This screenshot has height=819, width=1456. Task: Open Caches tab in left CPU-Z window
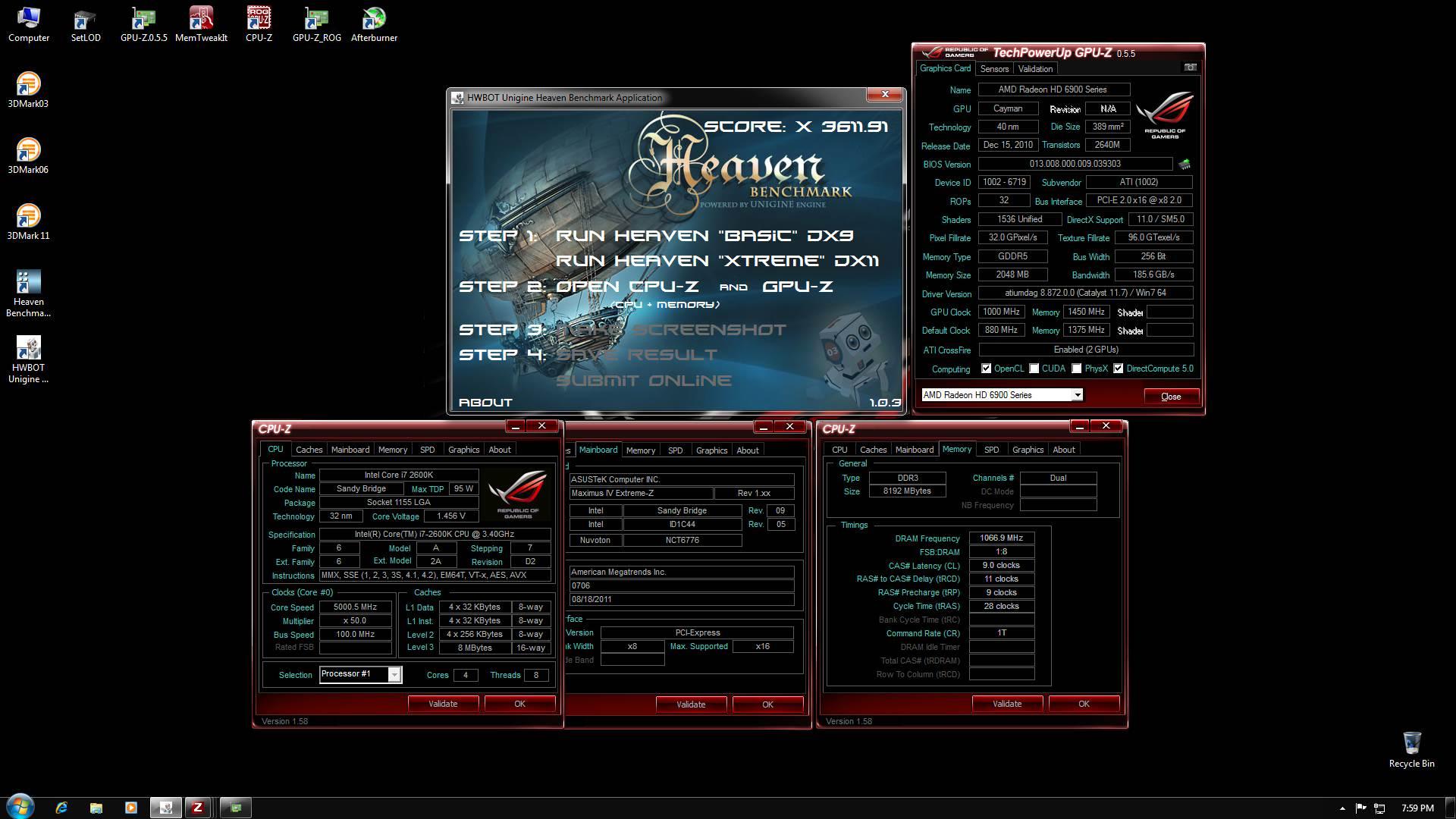pos(309,450)
